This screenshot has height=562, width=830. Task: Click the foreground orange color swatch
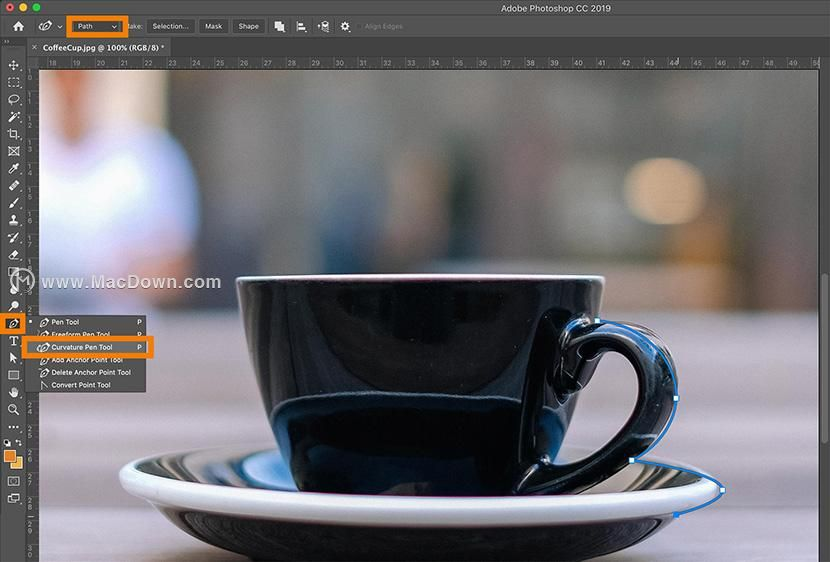10,456
